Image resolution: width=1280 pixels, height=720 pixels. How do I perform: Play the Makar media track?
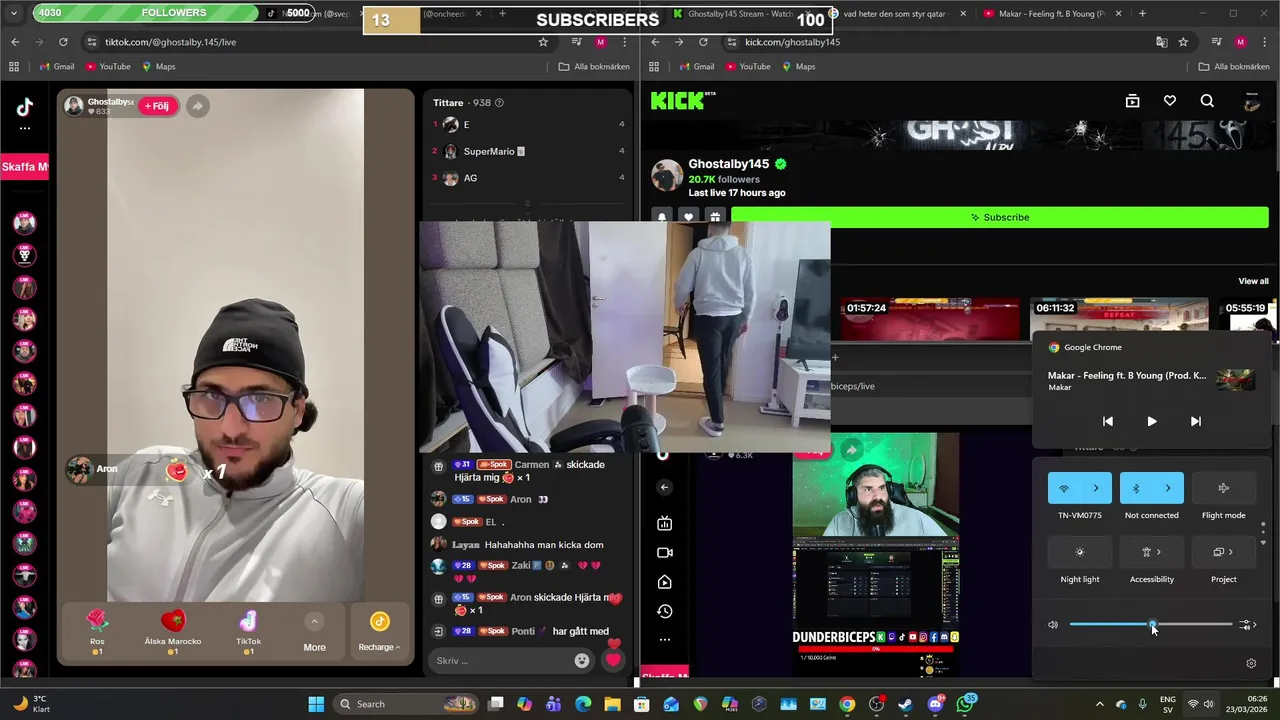tap(1151, 421)
